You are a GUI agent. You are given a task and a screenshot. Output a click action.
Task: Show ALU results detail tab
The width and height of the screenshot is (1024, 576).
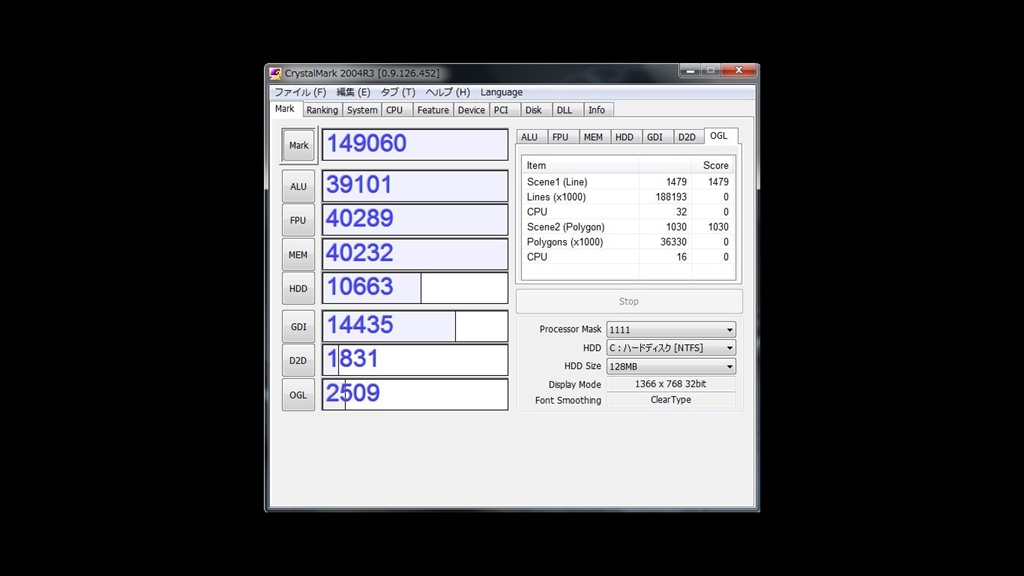[530, 137]
